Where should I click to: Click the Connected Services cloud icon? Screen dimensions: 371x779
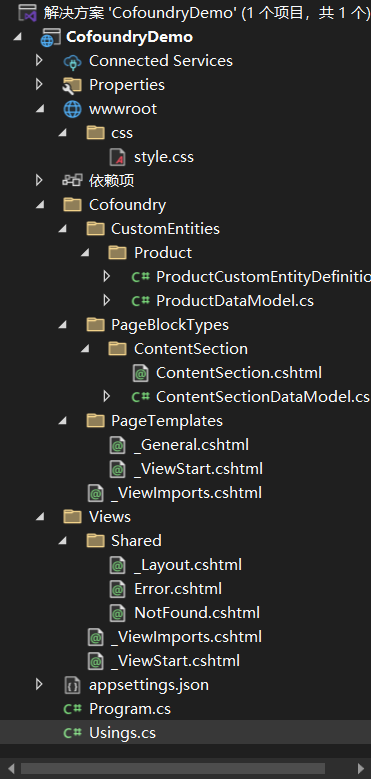point(72,62)
